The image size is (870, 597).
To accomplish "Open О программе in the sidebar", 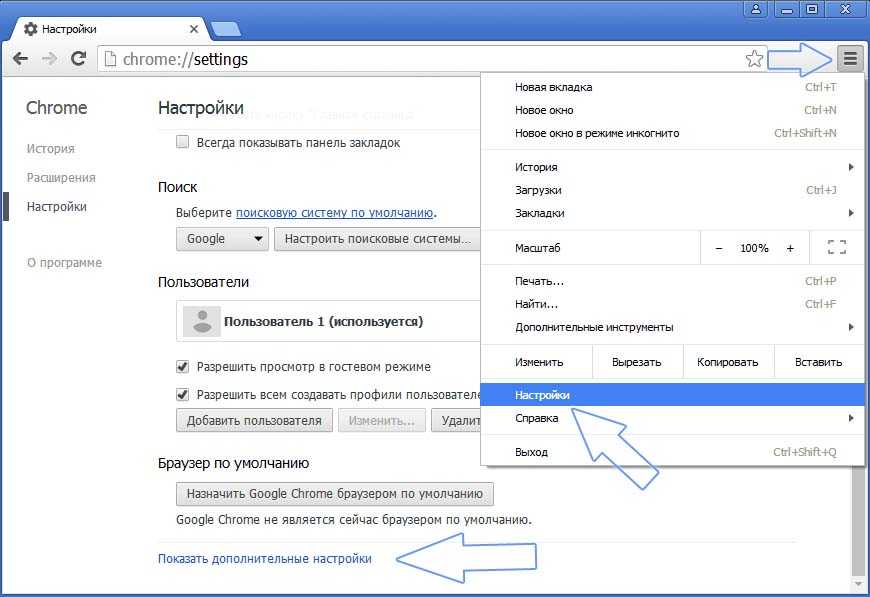I will [x=64, y=262].
